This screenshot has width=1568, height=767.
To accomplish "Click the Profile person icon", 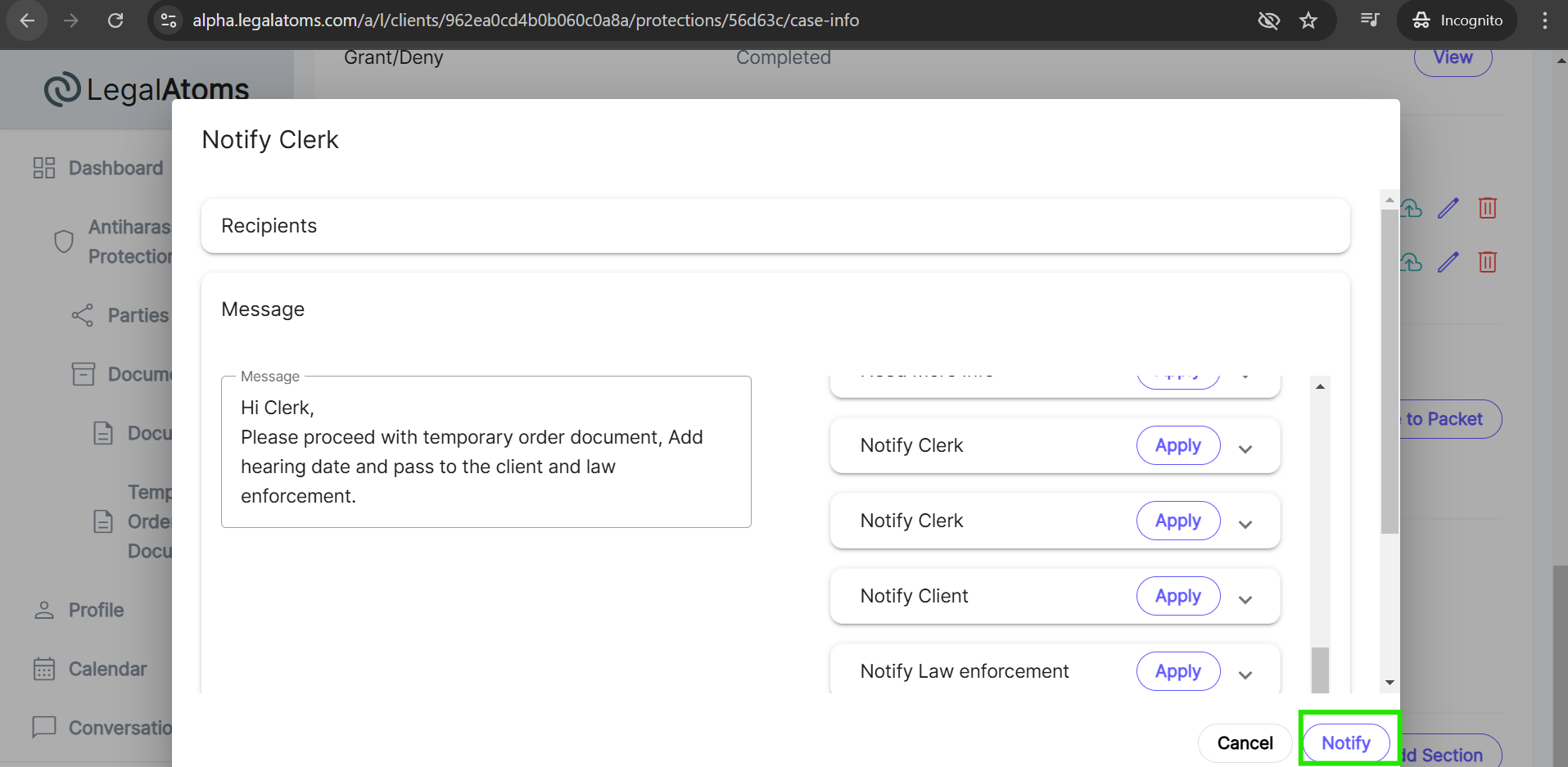I will (x=44, y=610).
